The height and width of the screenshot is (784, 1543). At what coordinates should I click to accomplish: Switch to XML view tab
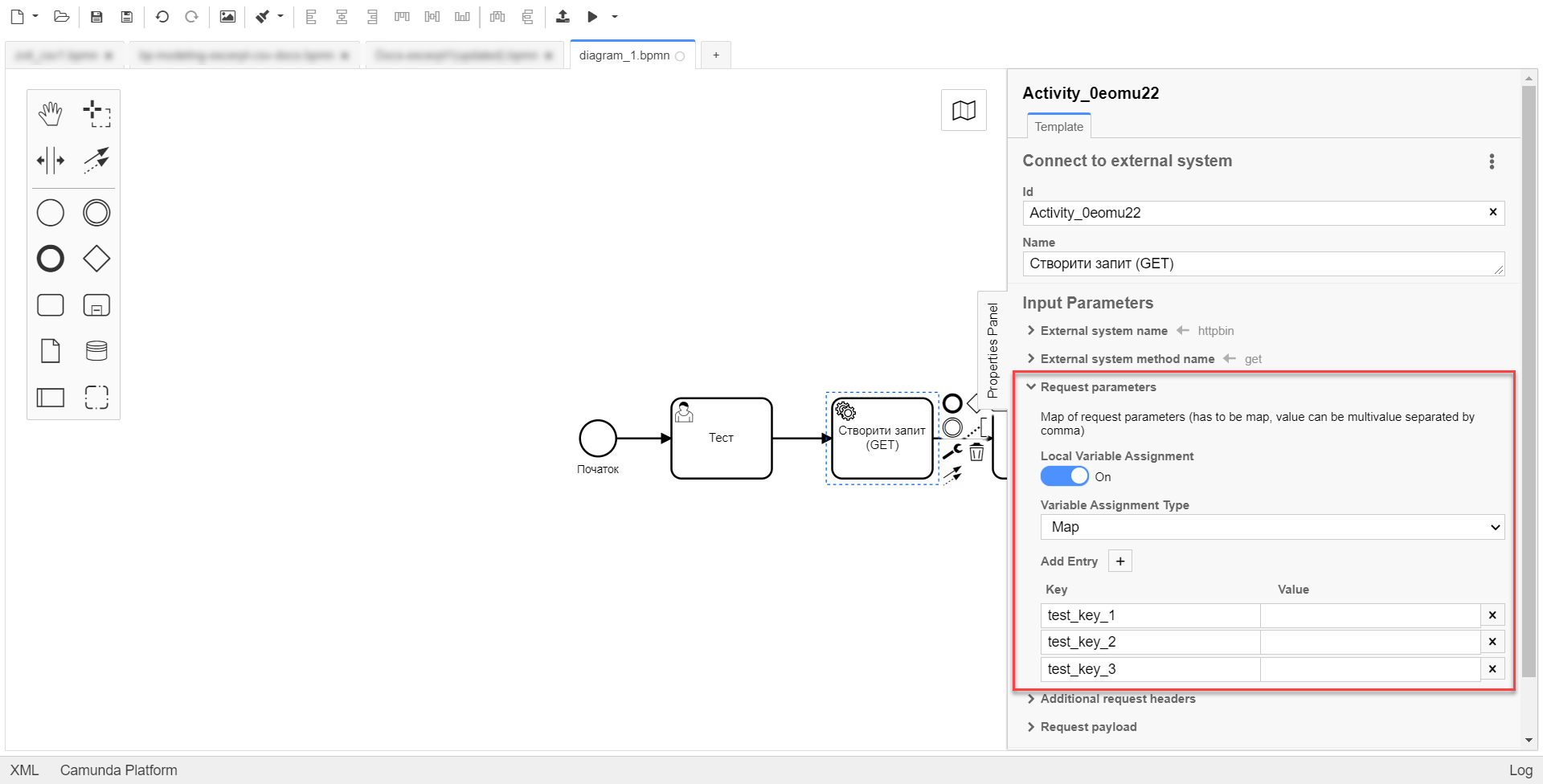pyautogui.click(x=24, y=770)
